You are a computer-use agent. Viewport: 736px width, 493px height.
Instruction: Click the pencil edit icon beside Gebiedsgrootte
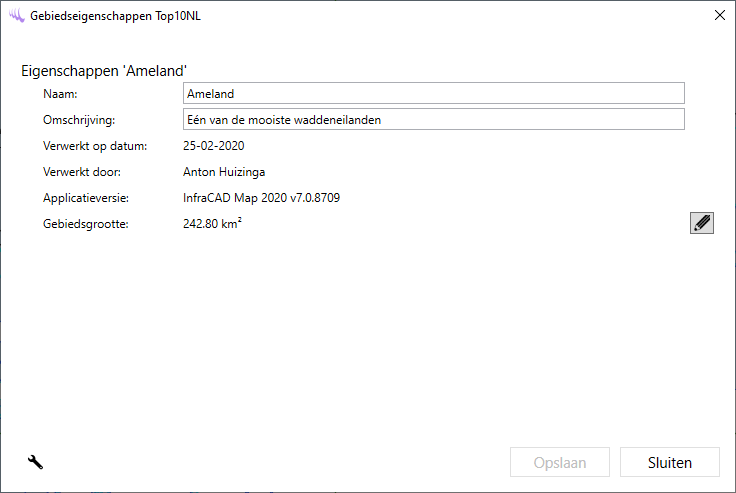coord(702,223)
